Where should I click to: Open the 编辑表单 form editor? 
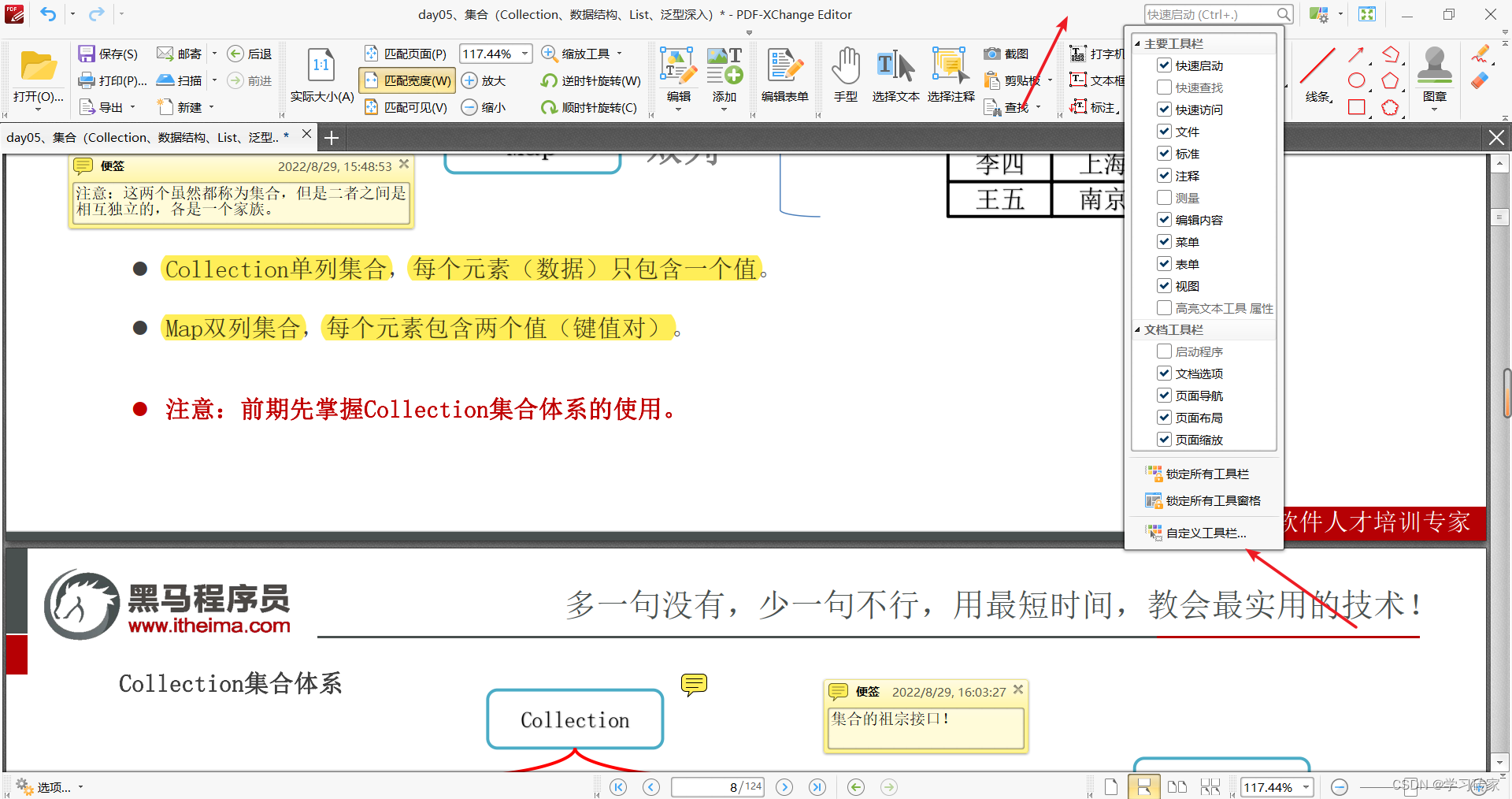point(784,75)
